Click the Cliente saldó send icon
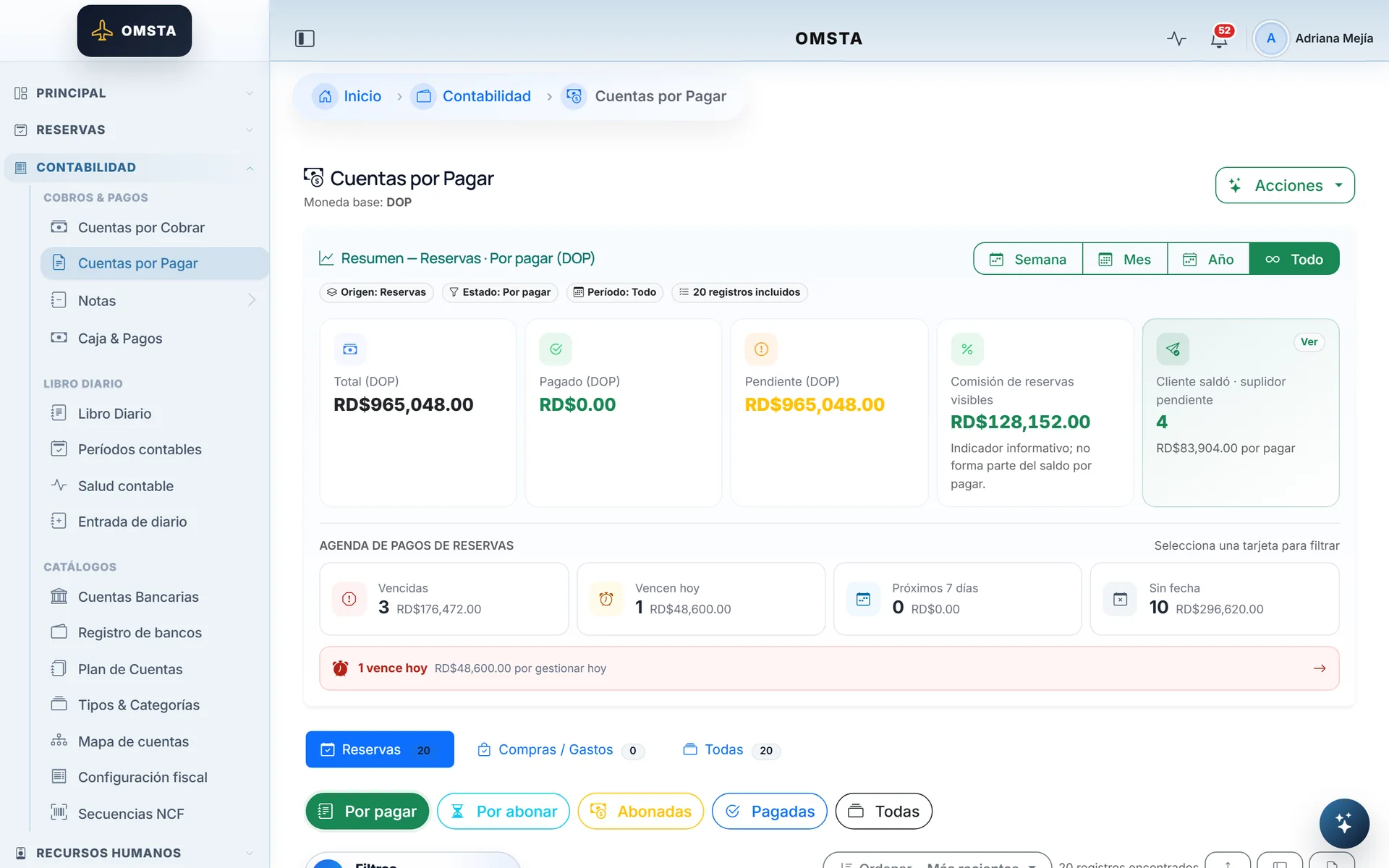Screen dimensions: 1389x868 (x=1173, y=349)
